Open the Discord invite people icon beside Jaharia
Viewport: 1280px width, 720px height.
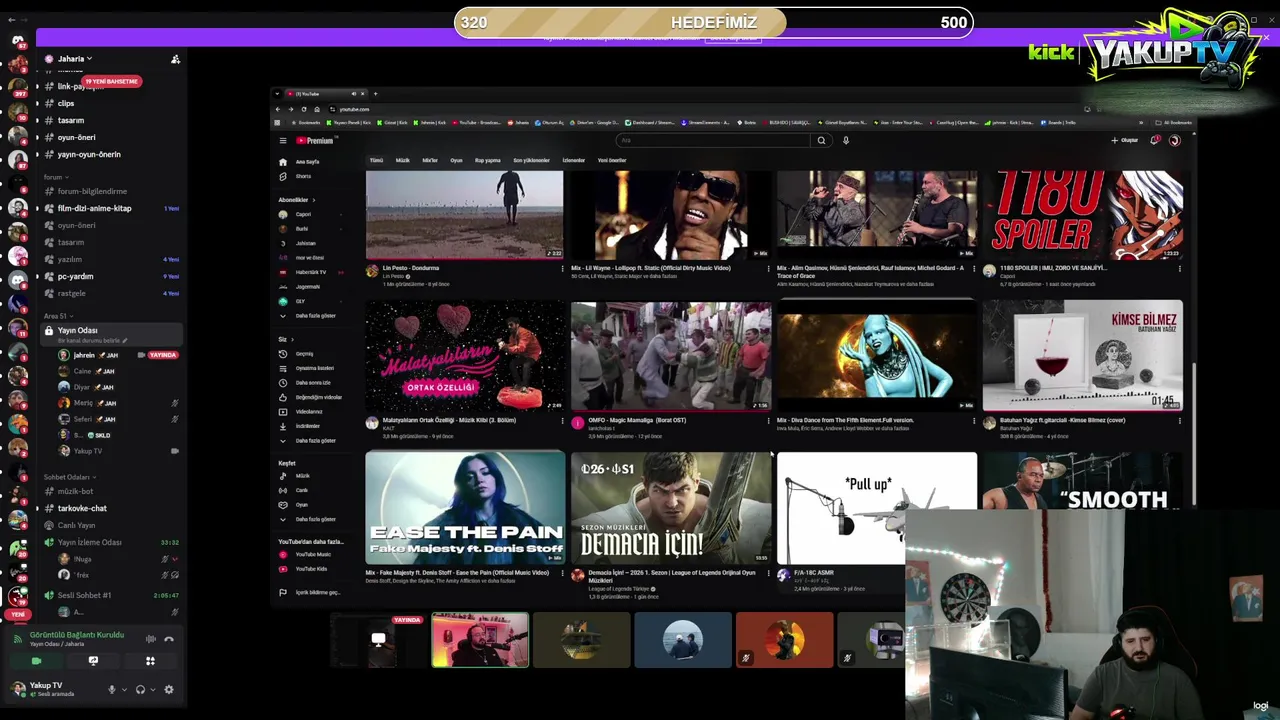pos(175,60)
